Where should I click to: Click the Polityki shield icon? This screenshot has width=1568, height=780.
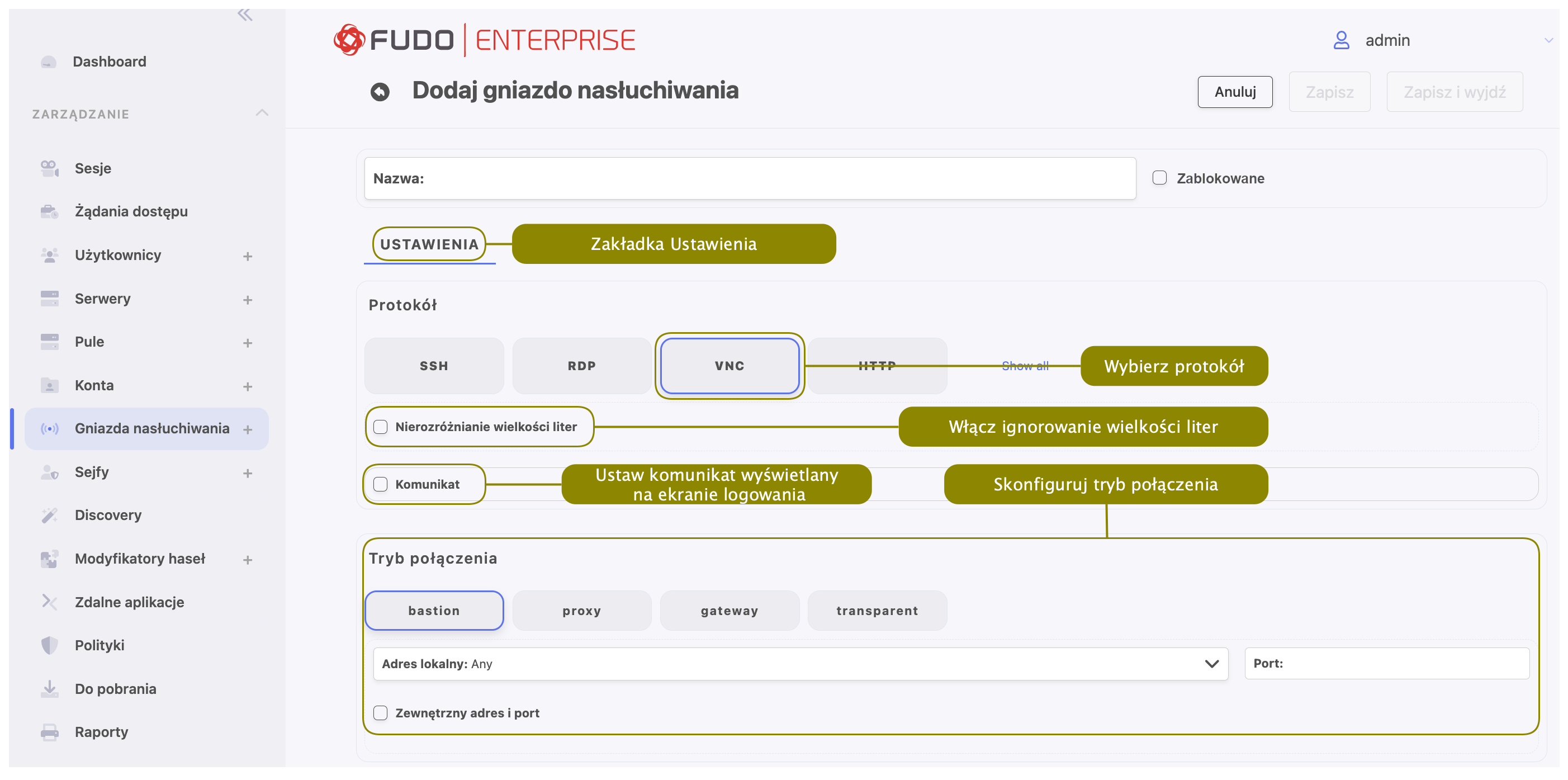pyautogui.click(x=49, y=646)
